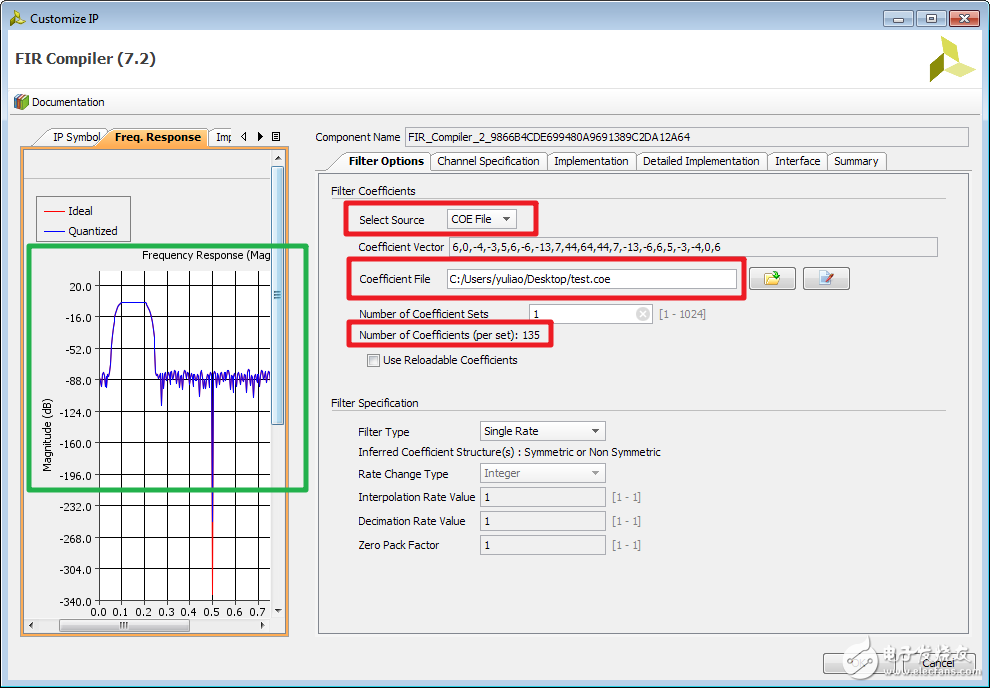Open the Documentation book icon
Viewport: 990px width, 688px height.
22,102
